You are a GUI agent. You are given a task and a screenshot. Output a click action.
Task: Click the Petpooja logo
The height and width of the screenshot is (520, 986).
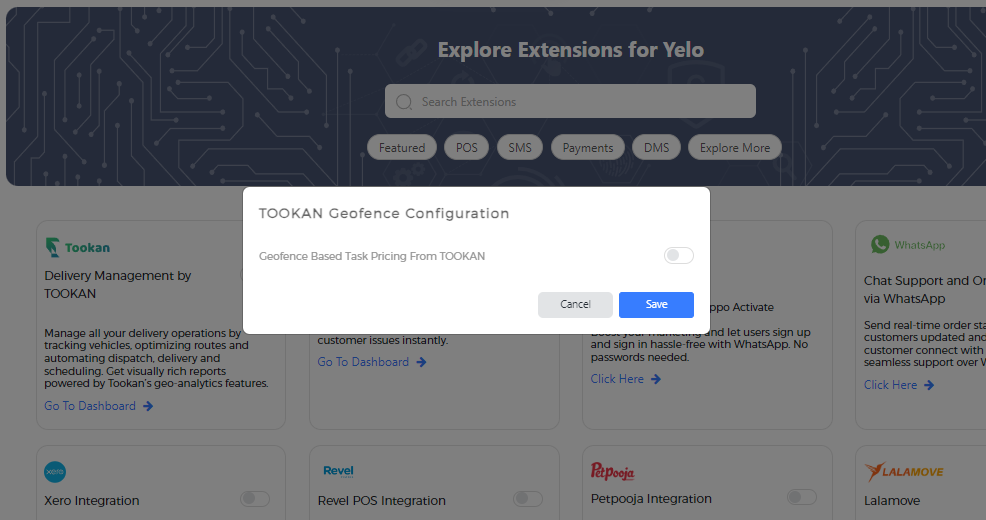pos(612,470)
